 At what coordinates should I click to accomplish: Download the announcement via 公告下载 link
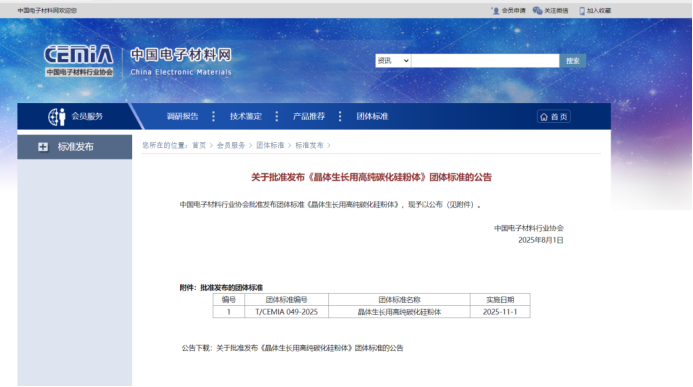[309, 348]
